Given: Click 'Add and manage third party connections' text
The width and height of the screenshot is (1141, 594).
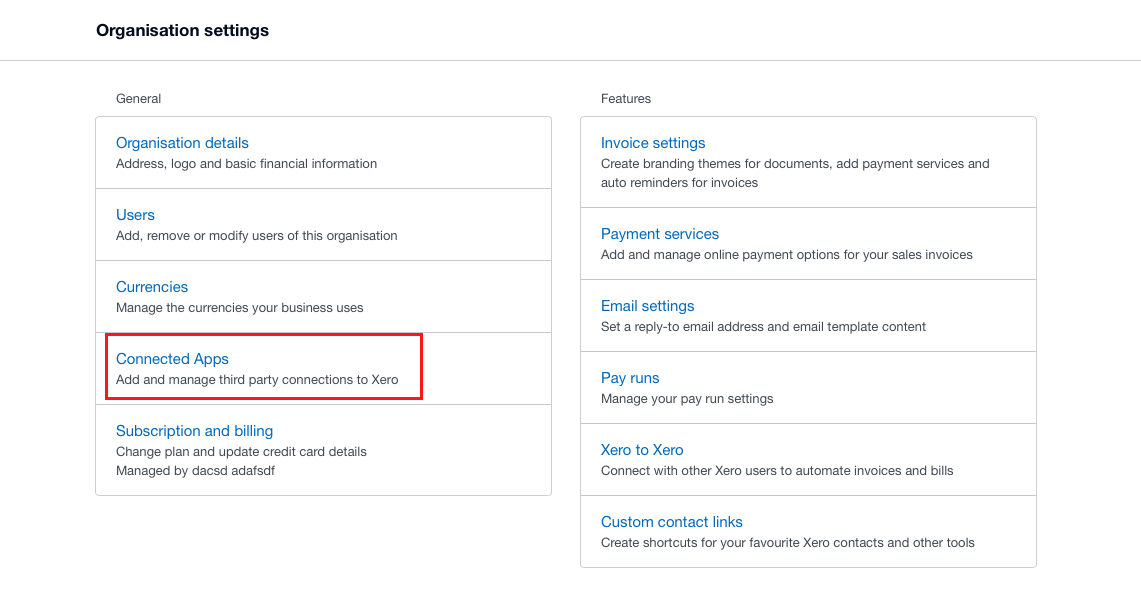Looking at the screenshot, I should click(x=257, y=380).
